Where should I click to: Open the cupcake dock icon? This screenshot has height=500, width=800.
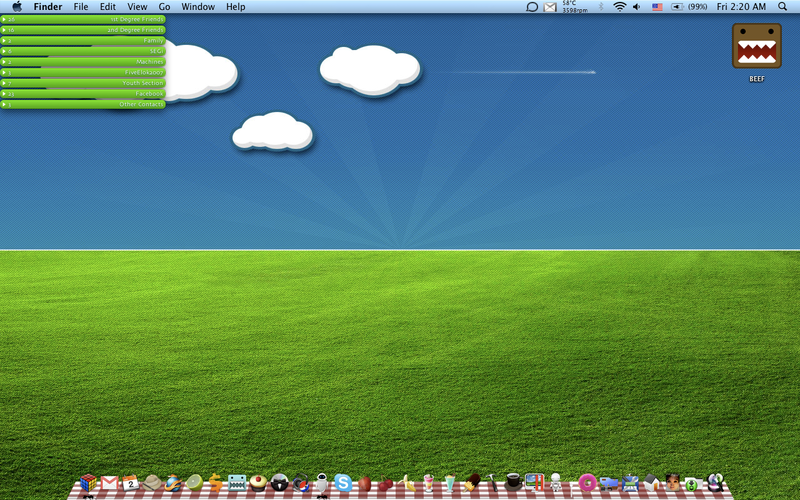258,483
